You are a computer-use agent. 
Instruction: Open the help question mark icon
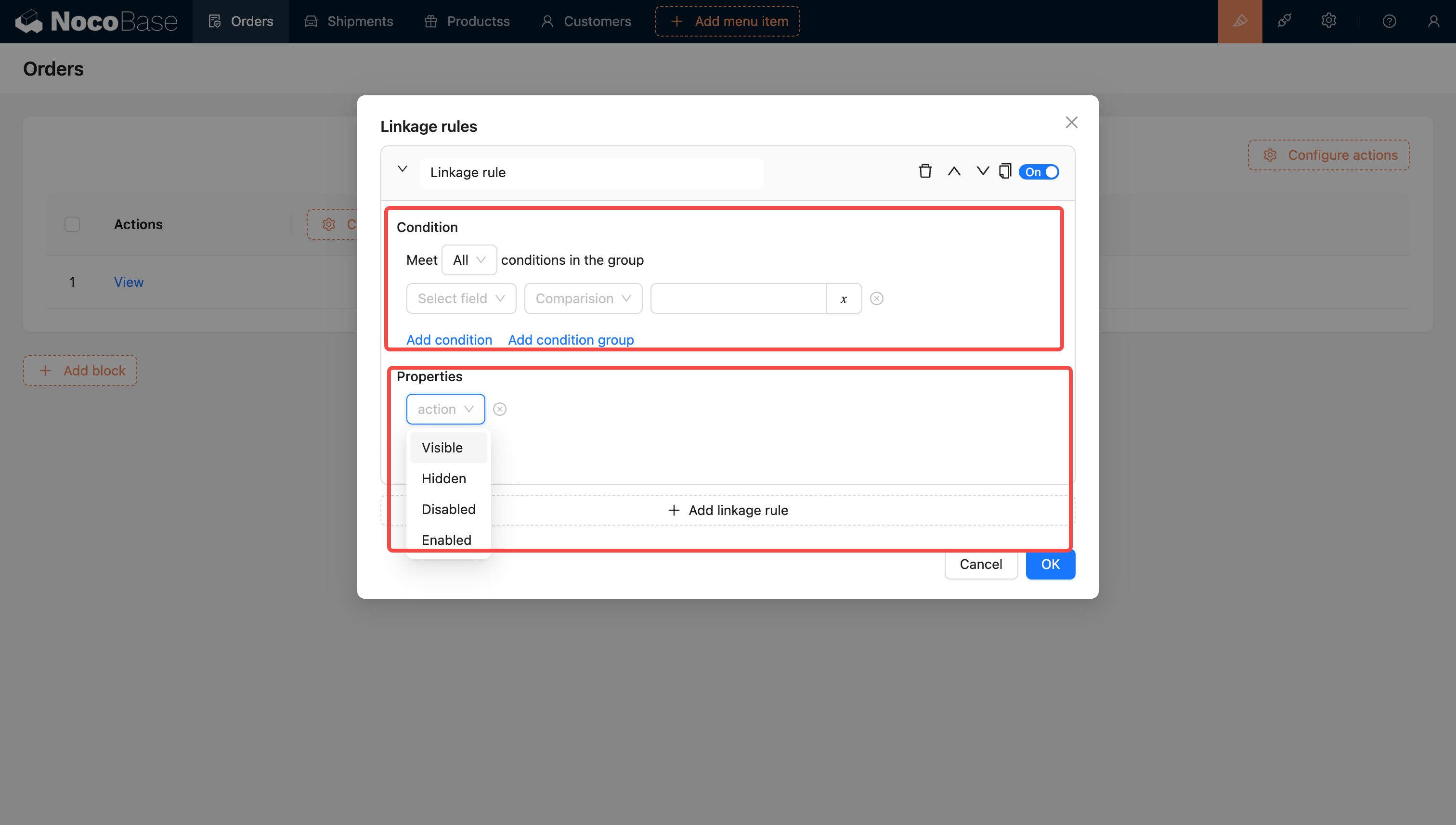[x=1389, y=22]
